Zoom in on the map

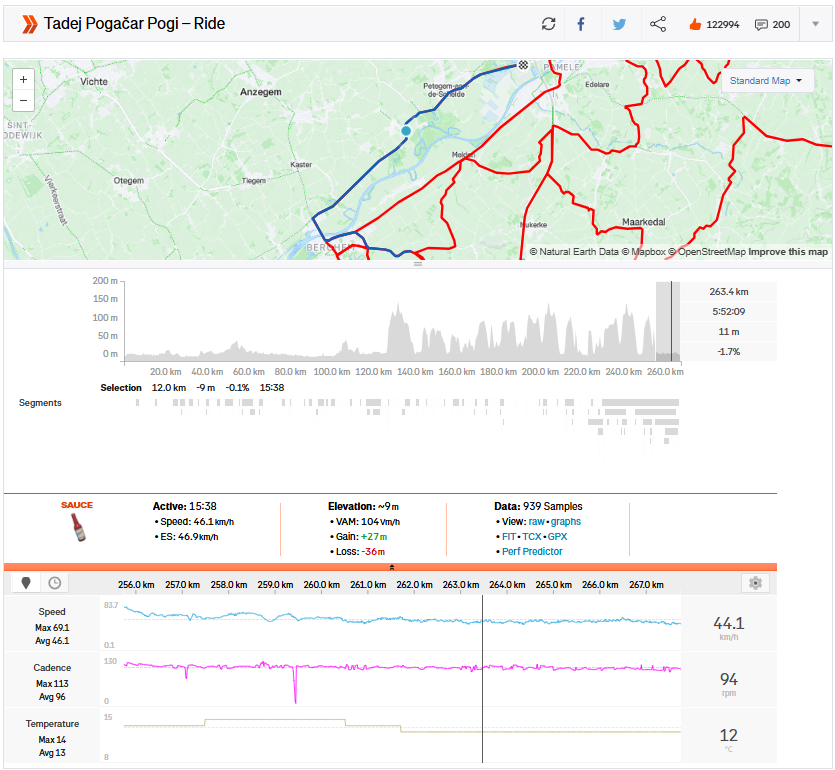click(23, 79)
